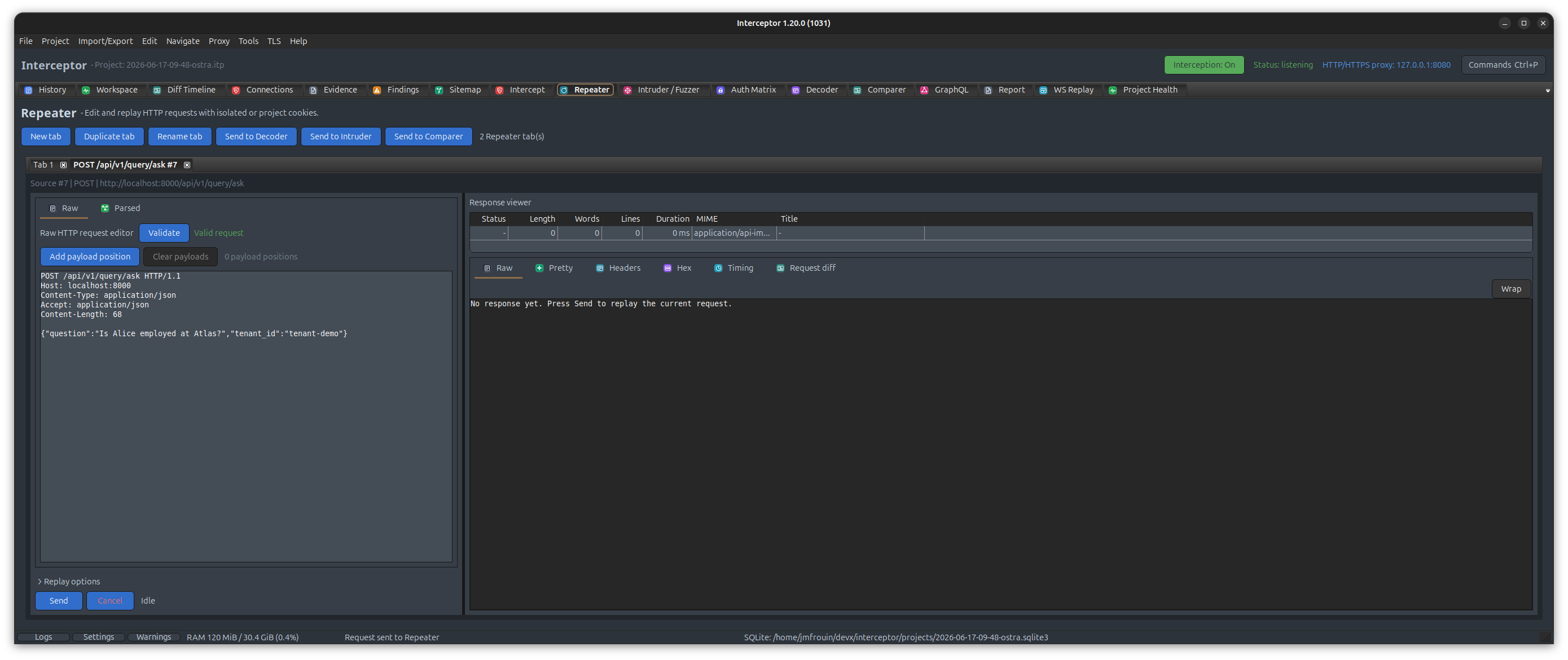The width and height of the screenshot is (1568, 660).
Task: Click the WS Replay icon
Action: click(x=1043, y=90)
